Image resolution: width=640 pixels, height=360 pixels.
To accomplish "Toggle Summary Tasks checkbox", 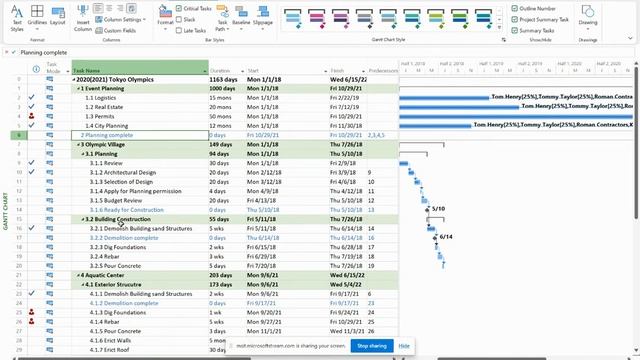I will (x=514, y=30).
